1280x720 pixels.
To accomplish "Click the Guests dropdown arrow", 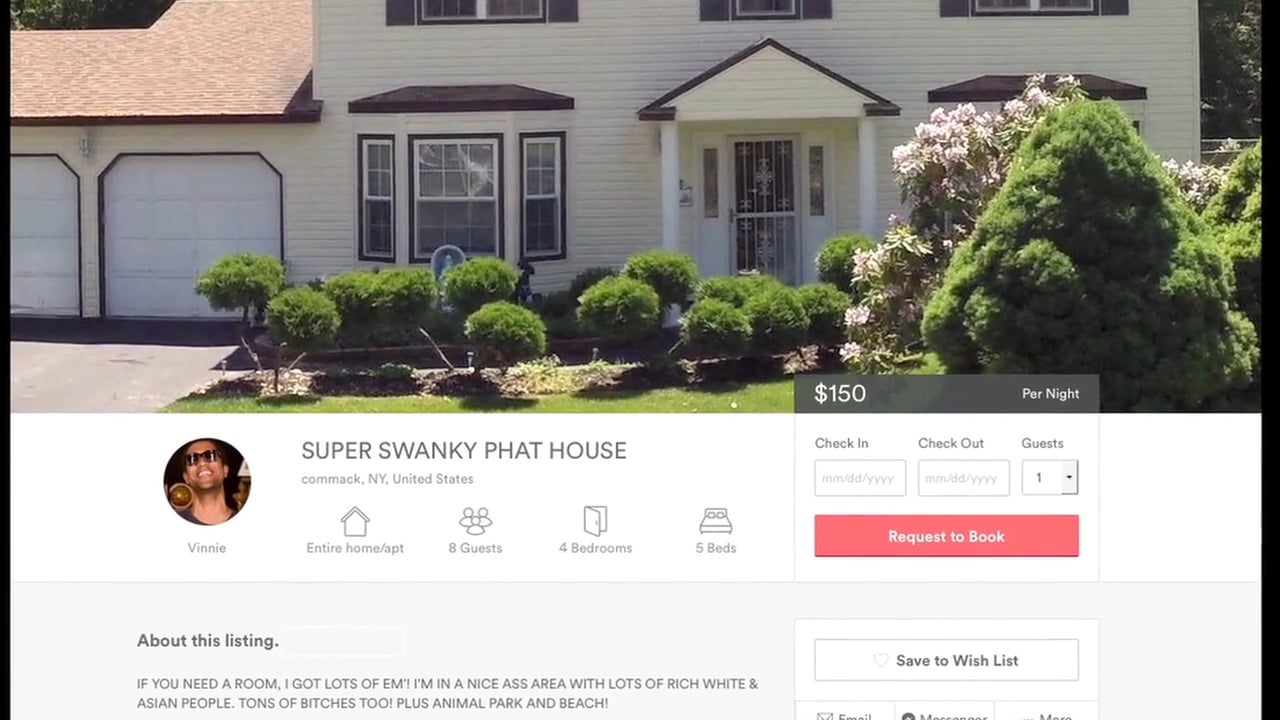I will (x=1069, y=478).
